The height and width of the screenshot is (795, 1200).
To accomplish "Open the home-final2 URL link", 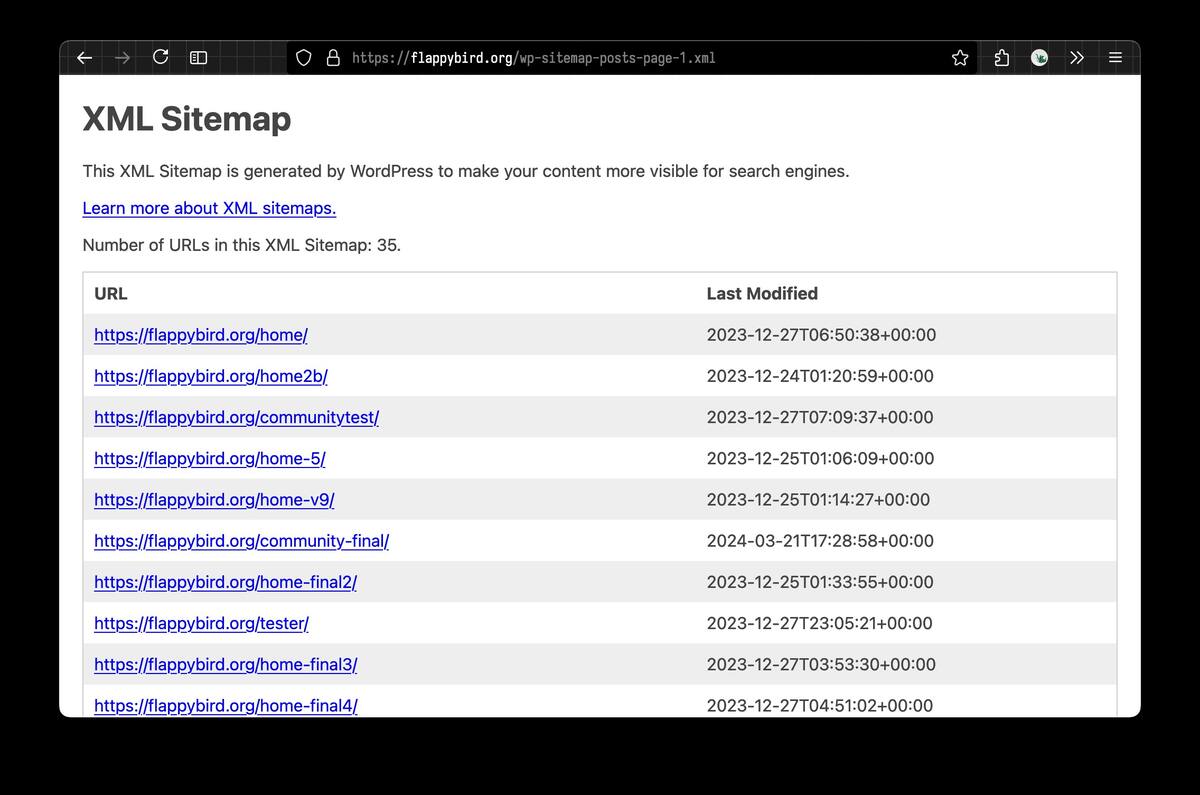I will pos(226,582).
